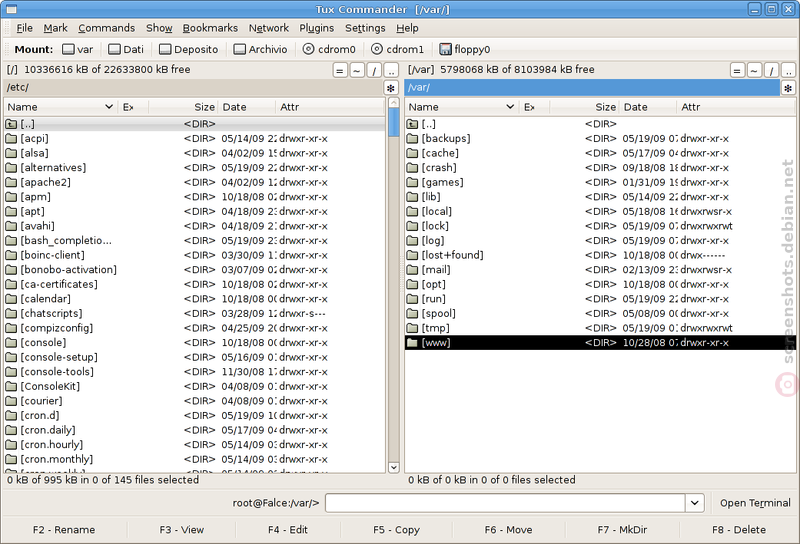Click the /etc/ path bar
800x544 pixels.
tap(193, 88)
